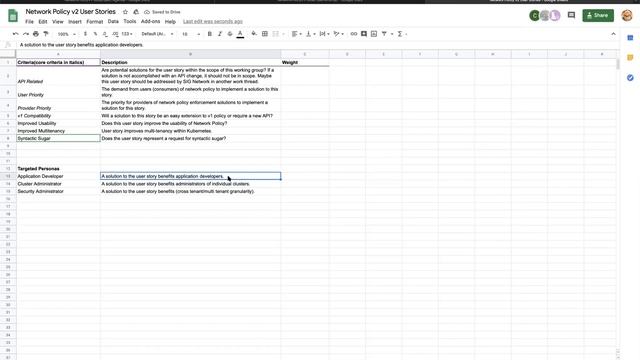Open the font size dropdown
Screen dimensions: 640x360
pos(191,34)
